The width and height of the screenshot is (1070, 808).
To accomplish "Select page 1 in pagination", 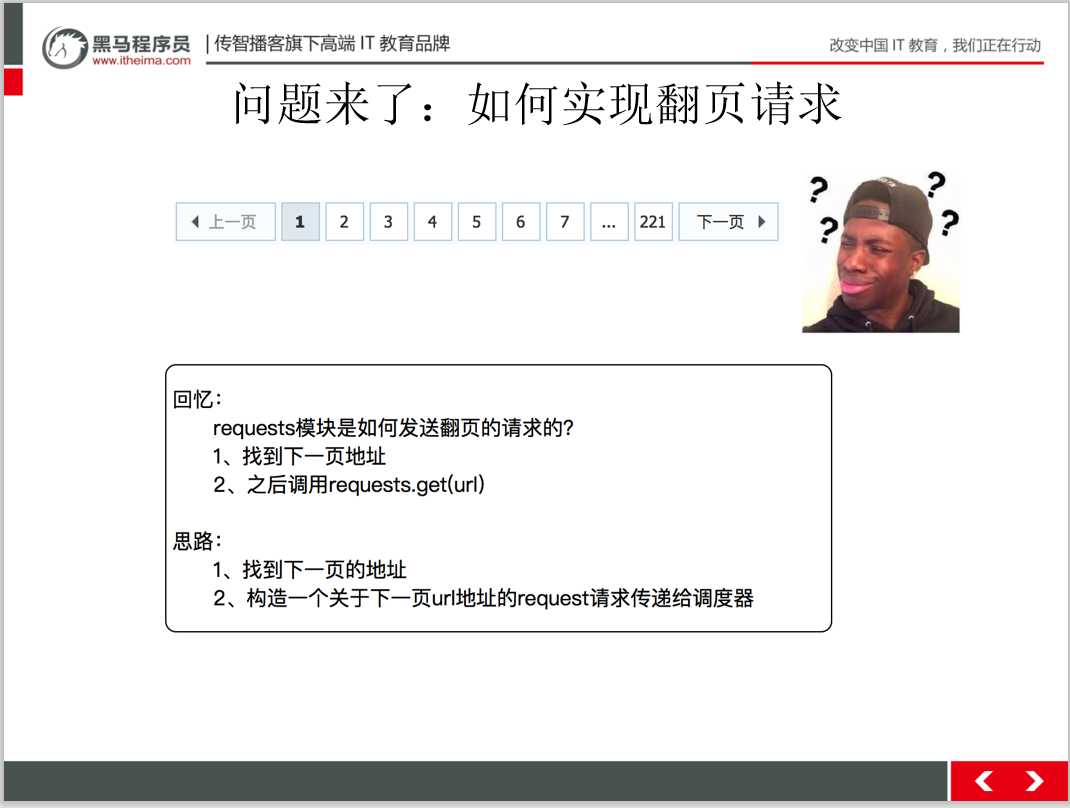I will 300,222.
